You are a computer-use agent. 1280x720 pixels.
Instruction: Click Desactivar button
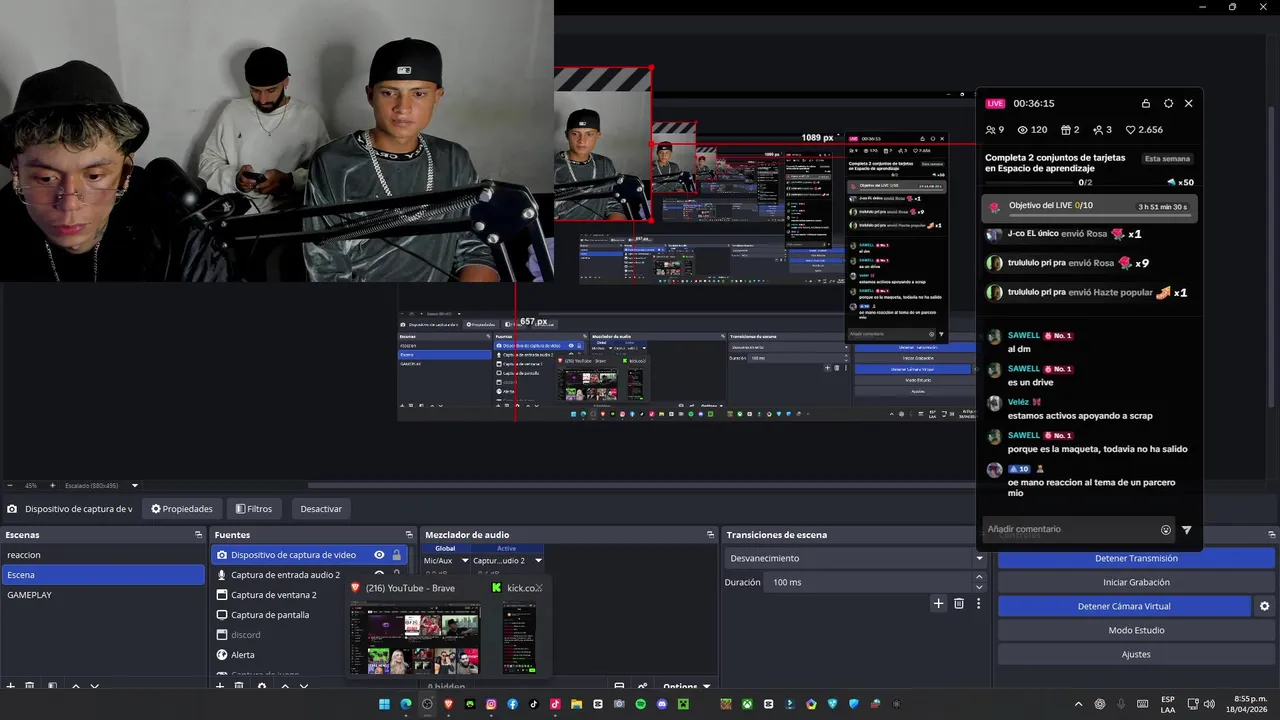tap(321, 509)
